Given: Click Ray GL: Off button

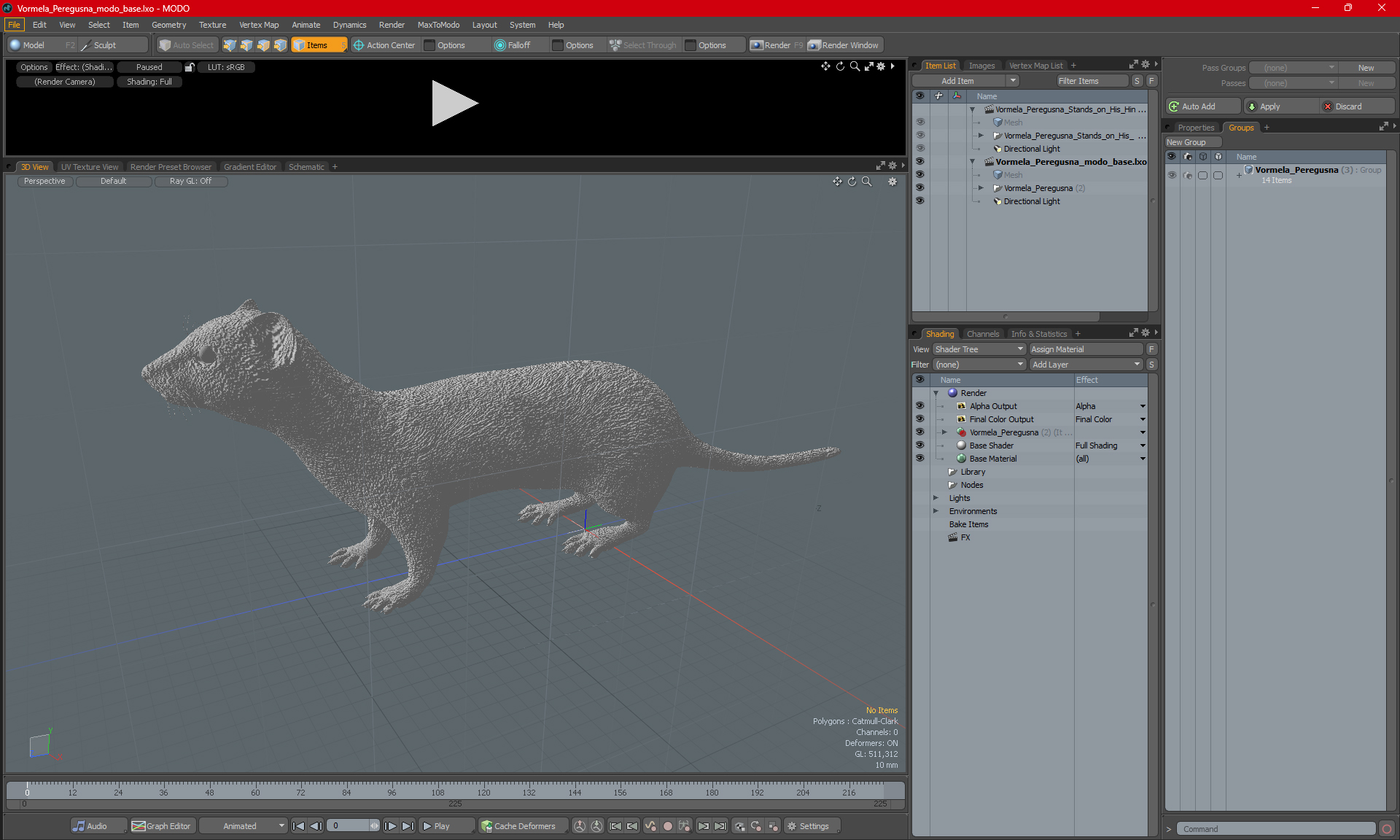Looking at the screenshot, I should [190, 182].
